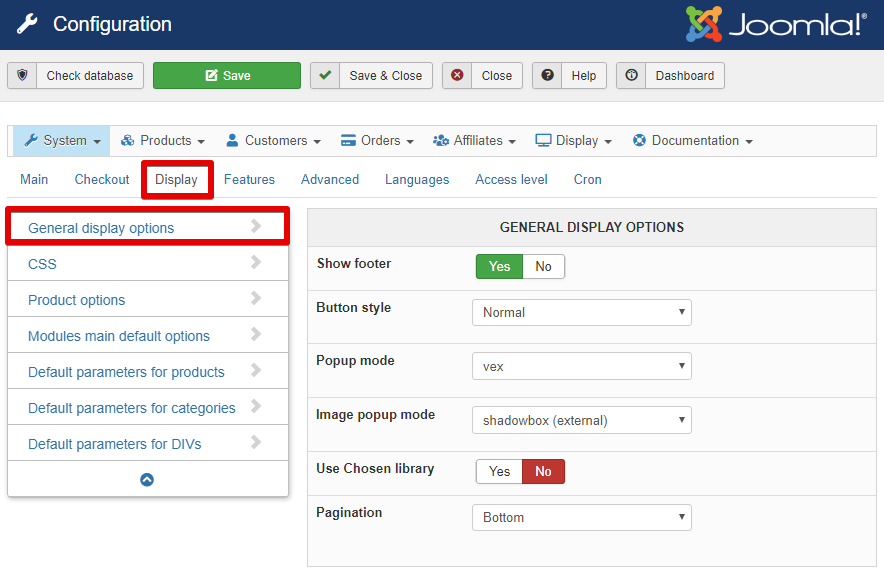This screenshot has width=884, height=572.
Task: Open the Button style dropdown
Action: click(582, 312)
